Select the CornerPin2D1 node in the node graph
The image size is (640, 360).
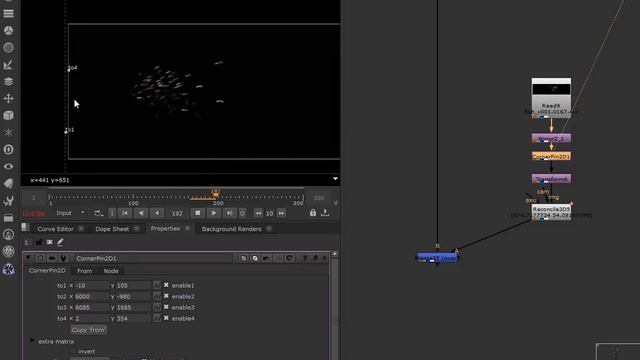(x=551, y=156)
